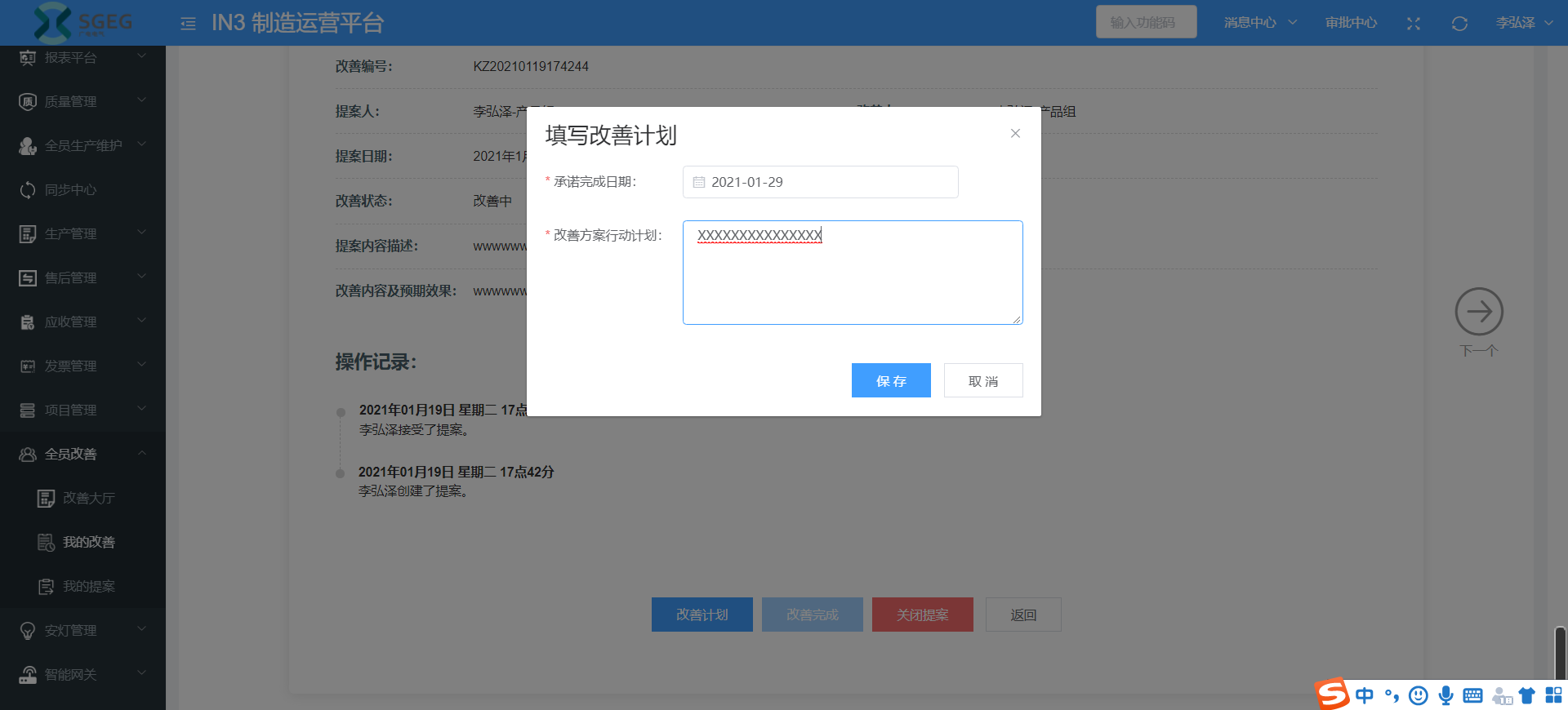This screenshot has width=1568, height=710.
Task: Click the next item arrow circle icon
Action: (x=1478, y=312)
